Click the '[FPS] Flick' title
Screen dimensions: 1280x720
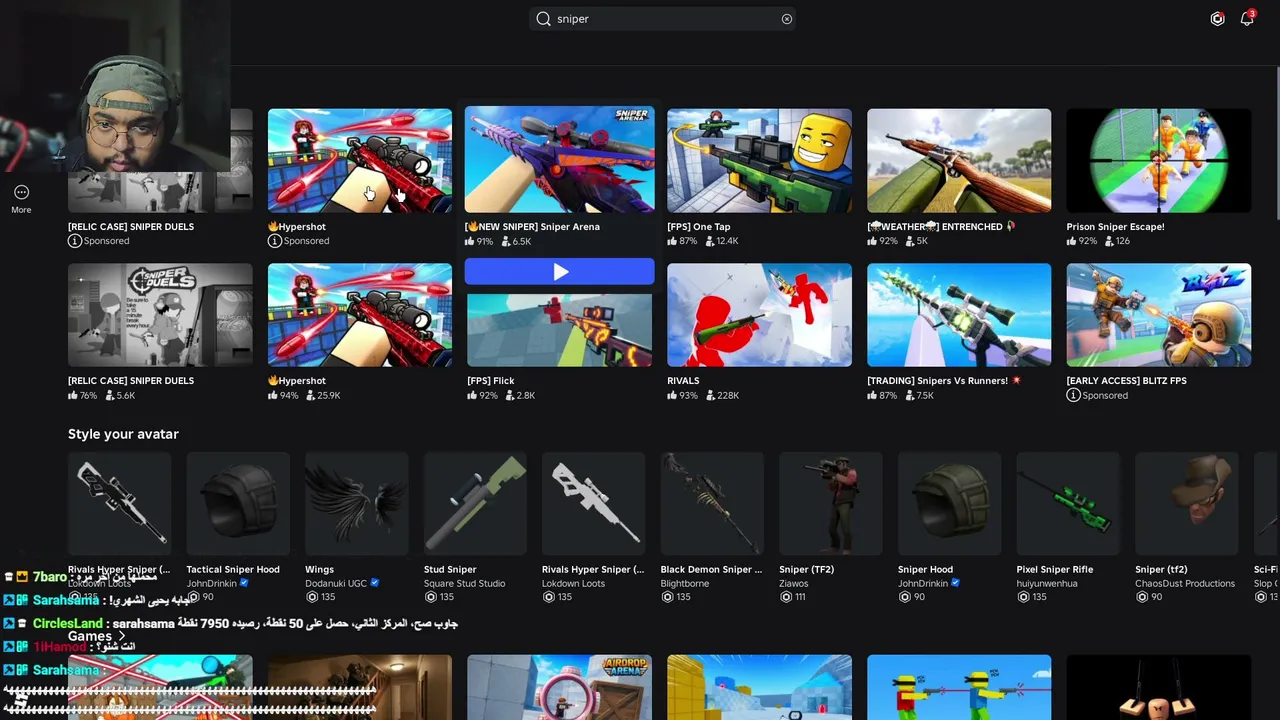pyautogui.click(x=491, y=381)
